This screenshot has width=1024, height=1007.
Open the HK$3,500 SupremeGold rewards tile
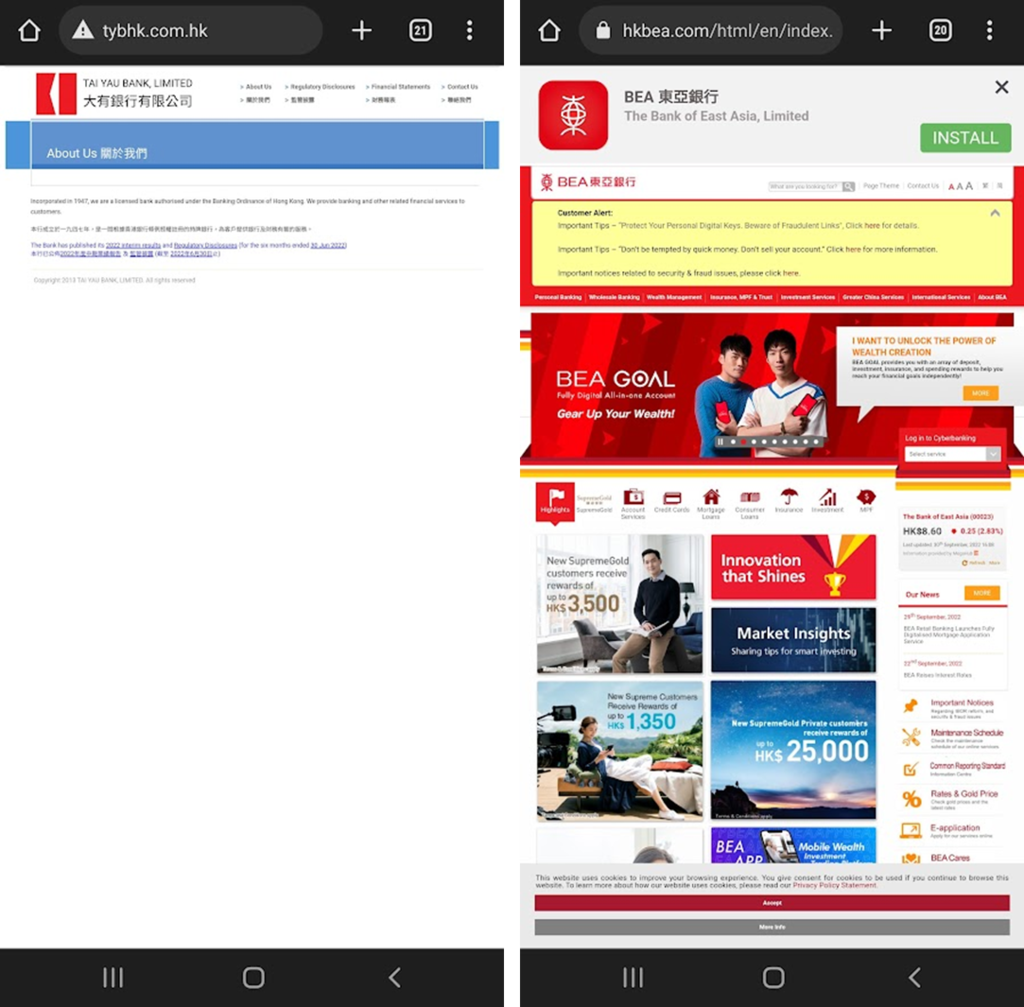(620, 603)
